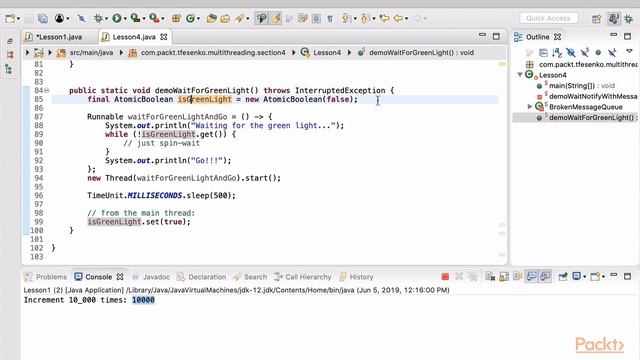Toggle Hide Local Types in Outline
The width and height of the screenshot is (640, 360).
coord(611,52)
